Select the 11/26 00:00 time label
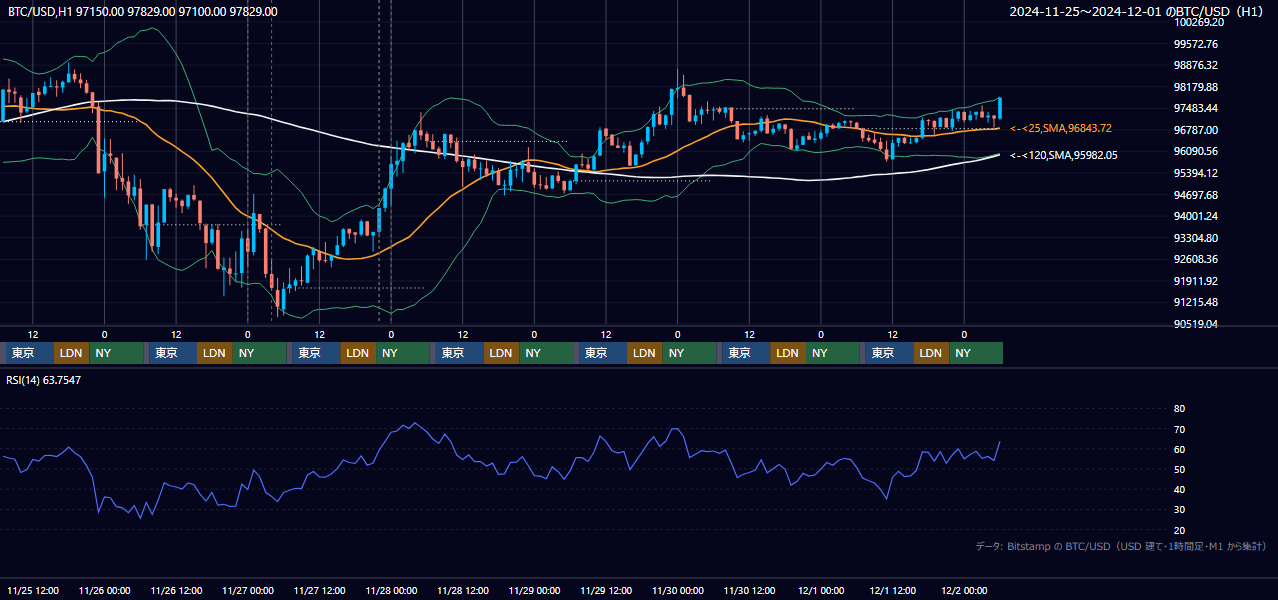 coord(104,590)
